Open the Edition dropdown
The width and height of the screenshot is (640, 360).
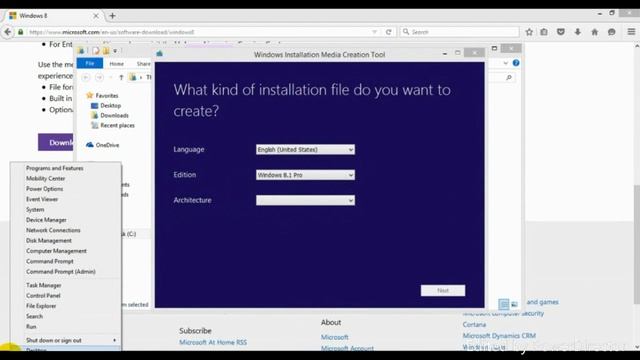click(x=305, y=175)
